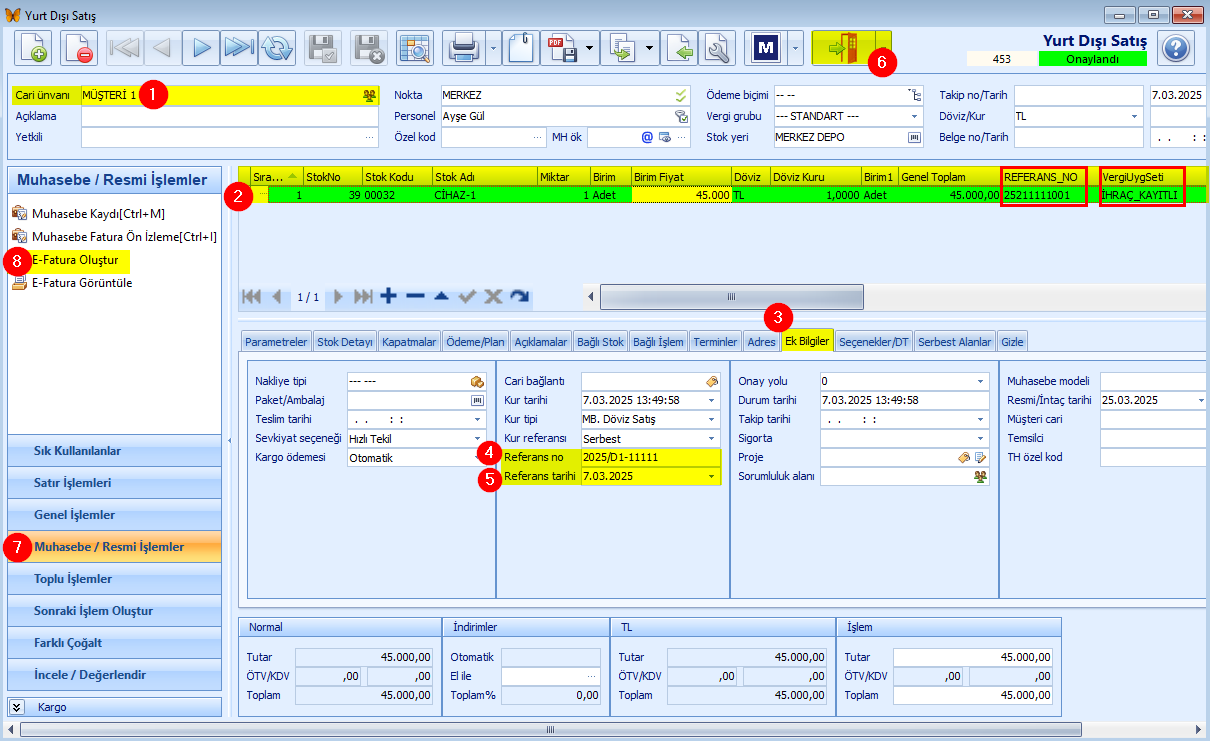Click the exit door icon
The height and width of the screenshot is (741, 1210).
tap(842, 47)
